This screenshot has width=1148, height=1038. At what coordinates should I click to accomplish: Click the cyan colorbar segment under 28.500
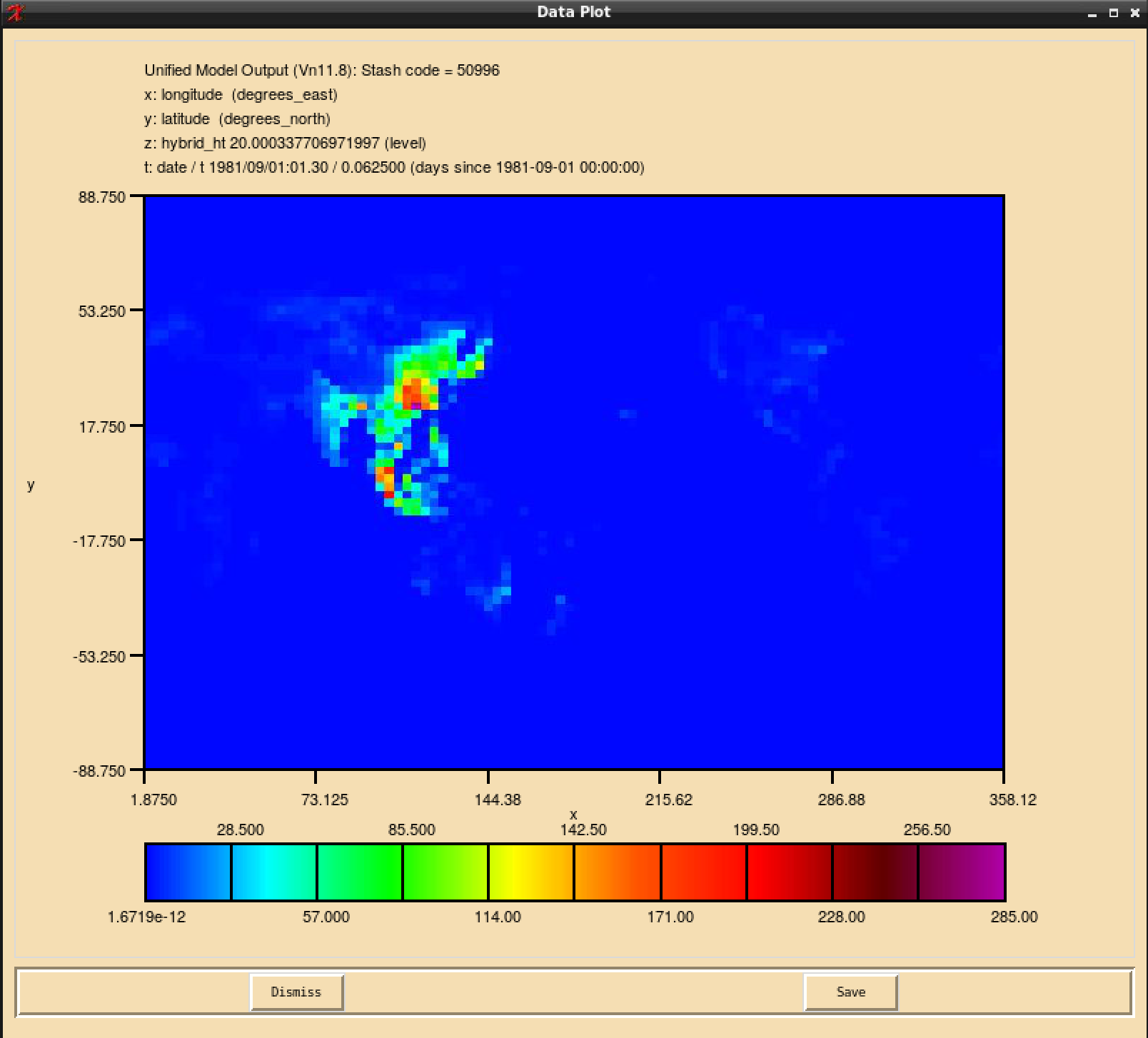point(274,872)
